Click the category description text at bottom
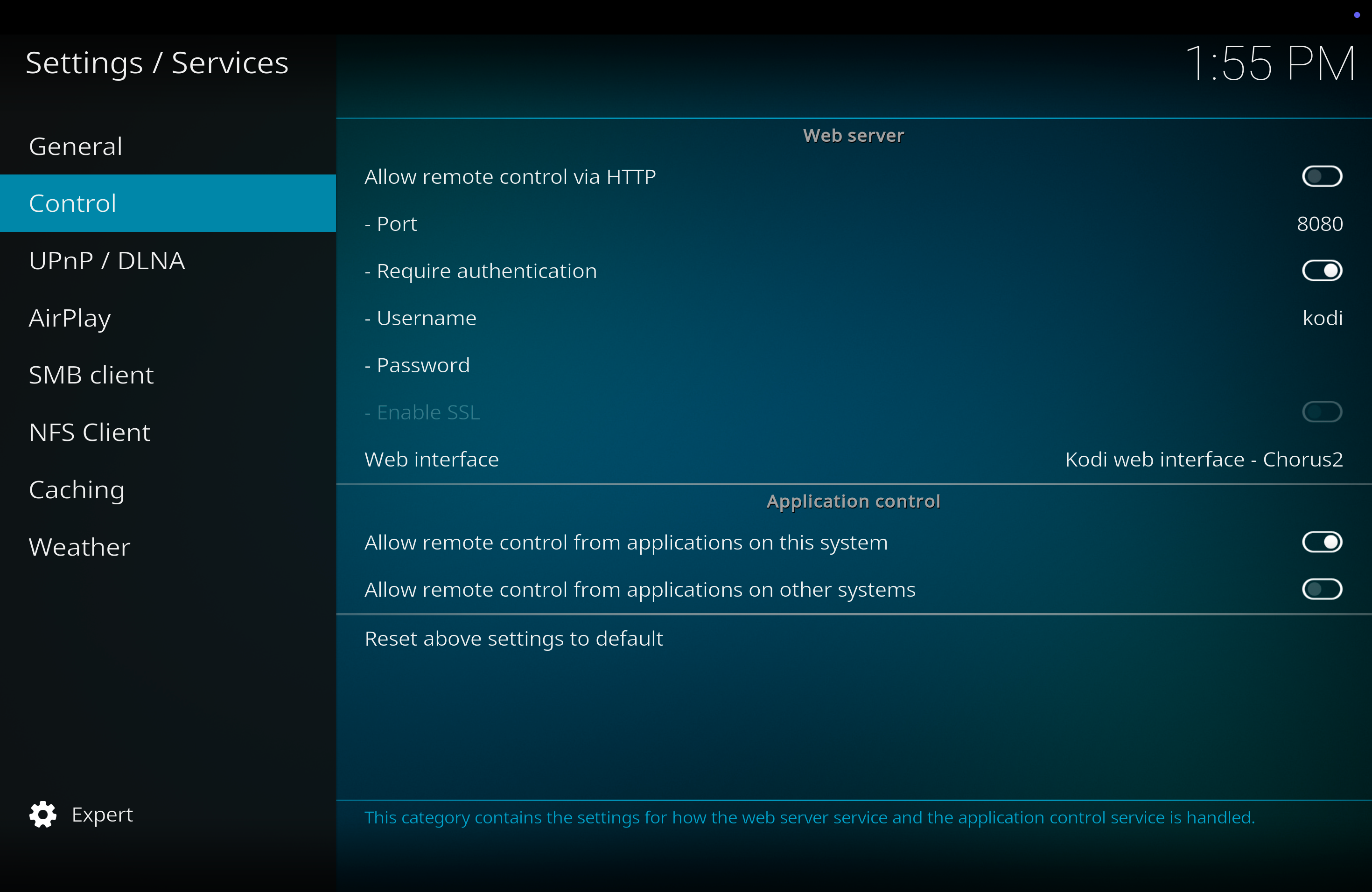 pos(809,817)
